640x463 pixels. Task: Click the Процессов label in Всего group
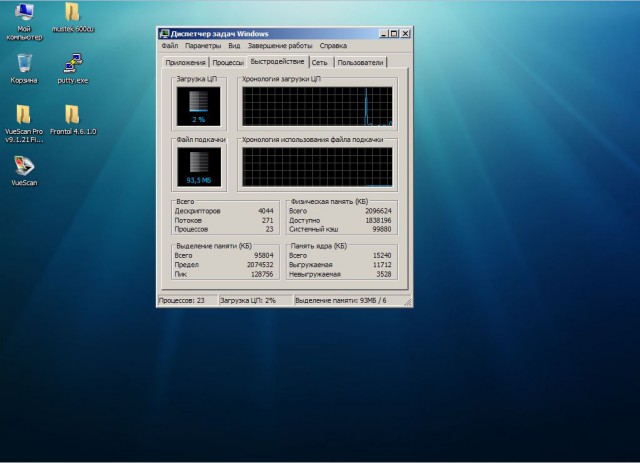(191, 229)
